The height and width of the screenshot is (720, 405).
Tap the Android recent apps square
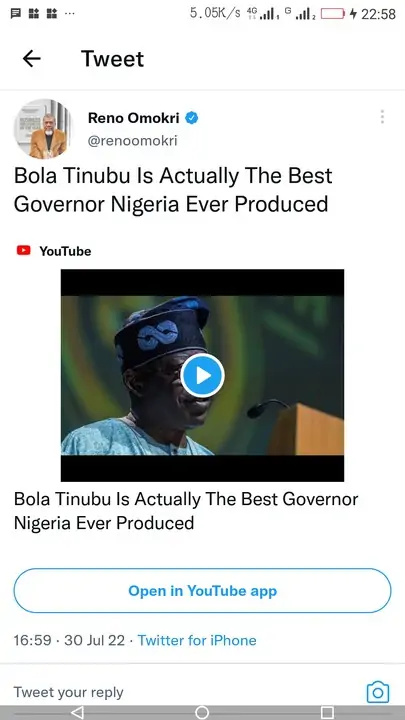327,712
